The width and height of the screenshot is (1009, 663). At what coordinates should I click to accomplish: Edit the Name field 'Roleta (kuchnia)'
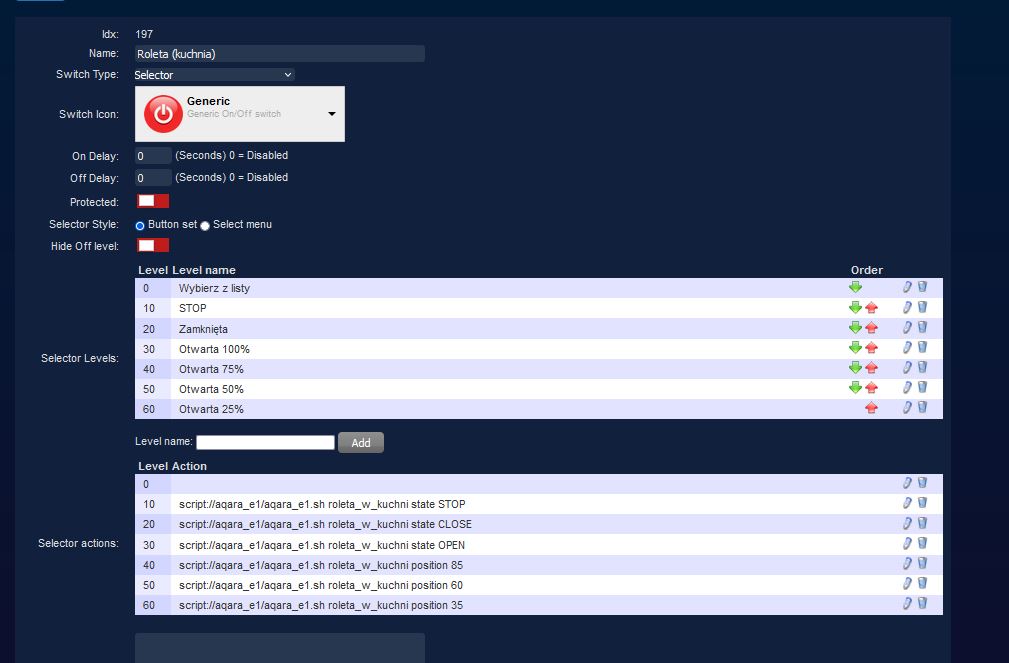coord(280,53)
